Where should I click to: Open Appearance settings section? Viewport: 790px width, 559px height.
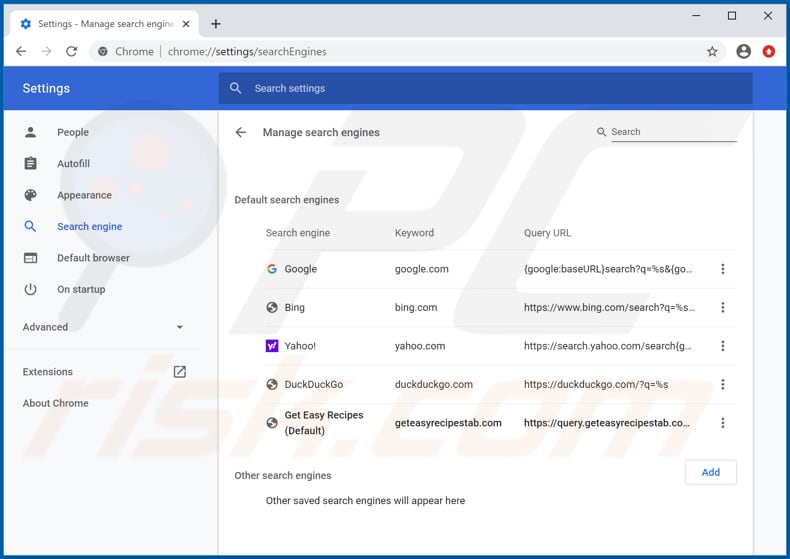tap(84, 195)
